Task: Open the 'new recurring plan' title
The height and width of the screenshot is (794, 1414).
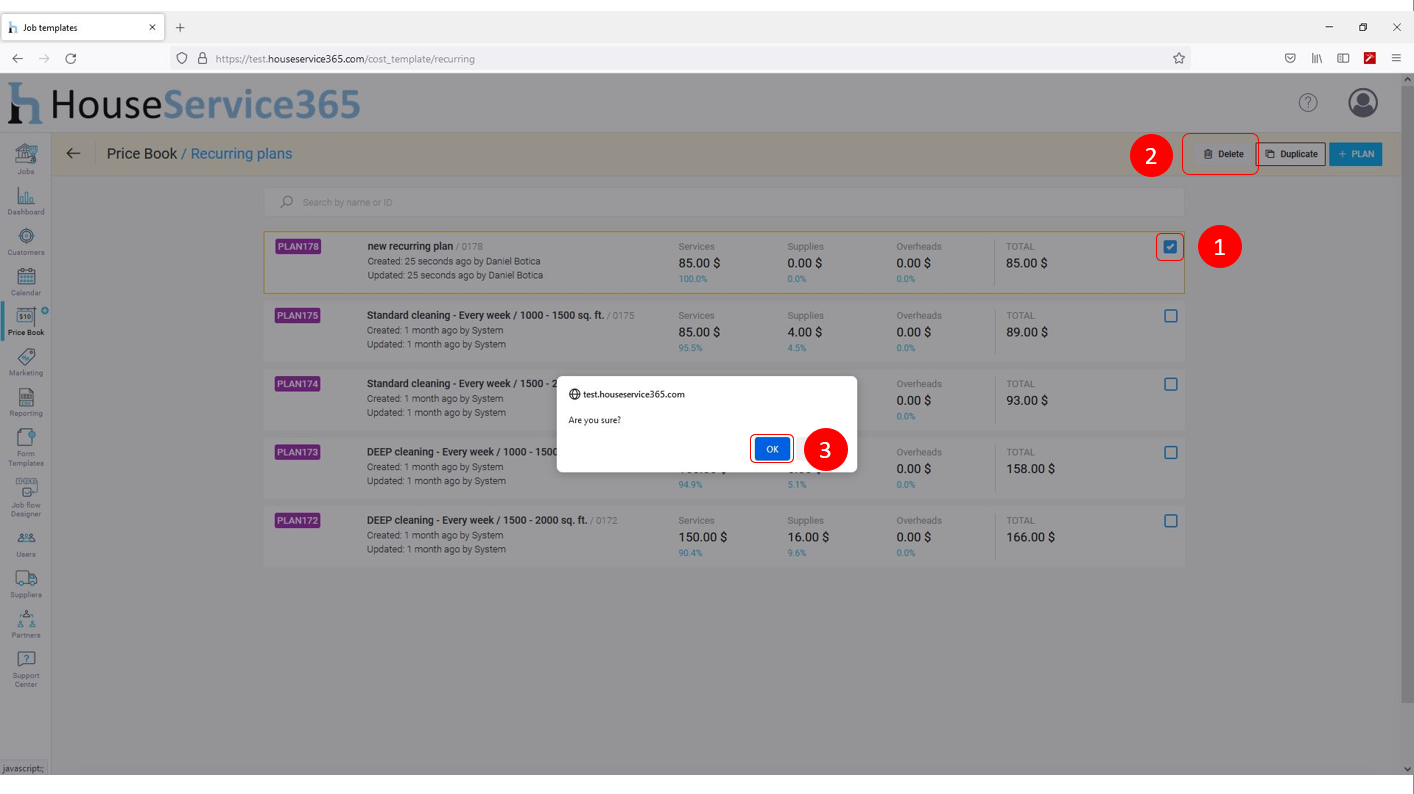Action: click(410, 246)
